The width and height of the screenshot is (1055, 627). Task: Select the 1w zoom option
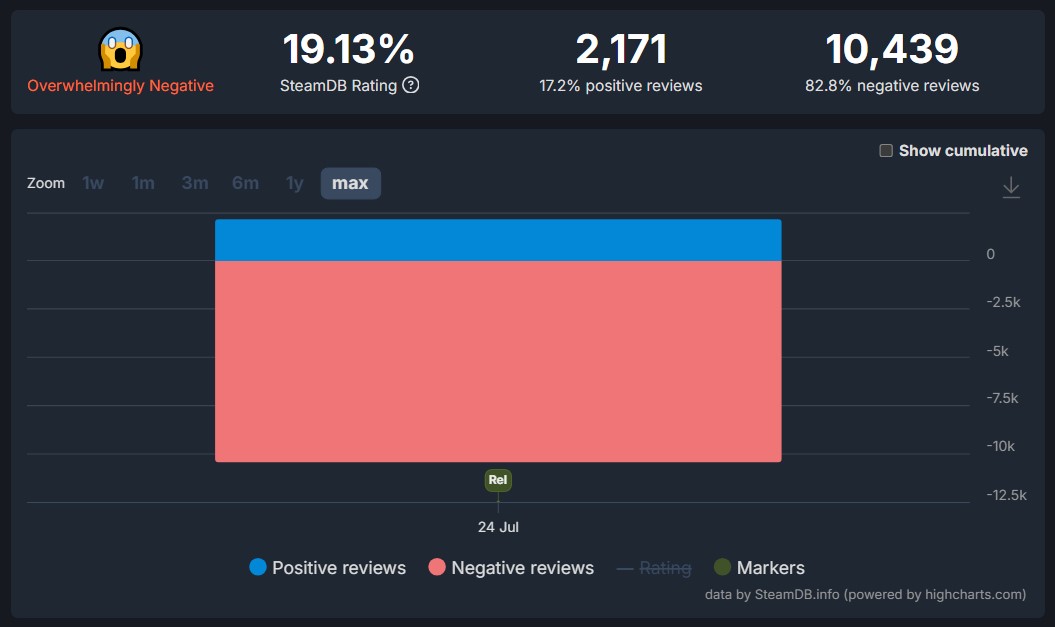[x=93, y=183]
